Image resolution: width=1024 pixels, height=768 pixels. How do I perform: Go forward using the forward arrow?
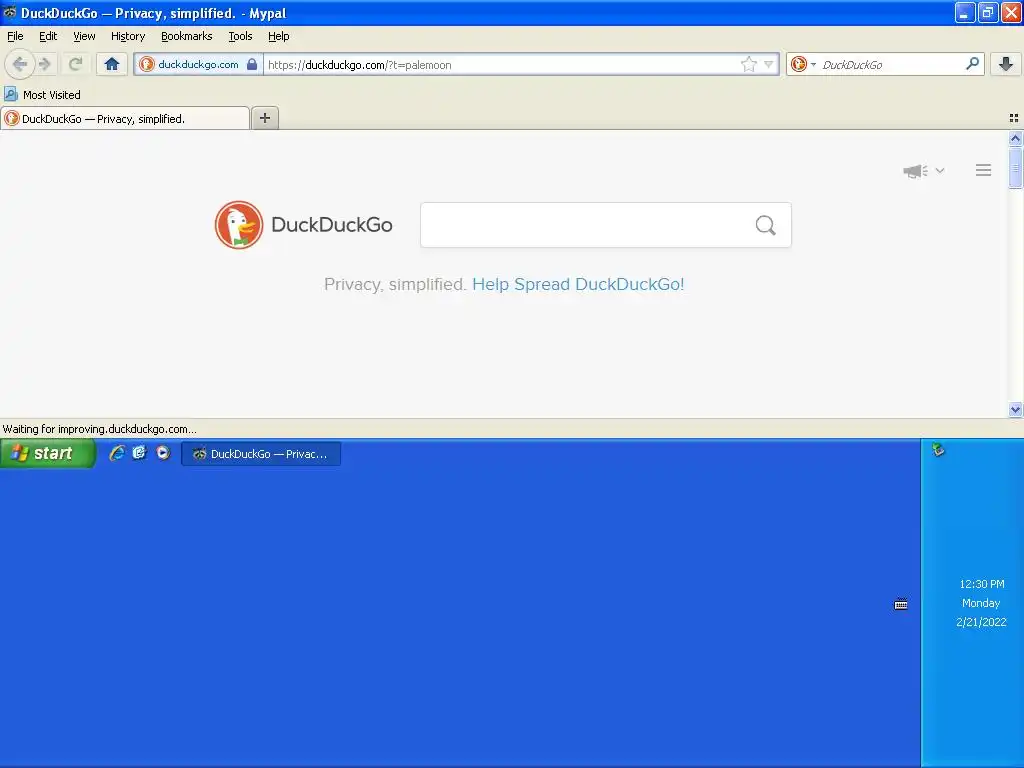tap(44, 64)
